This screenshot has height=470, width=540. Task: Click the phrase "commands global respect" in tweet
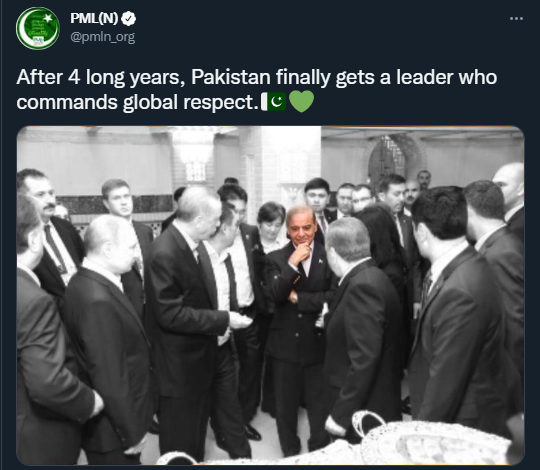point(135,103)
